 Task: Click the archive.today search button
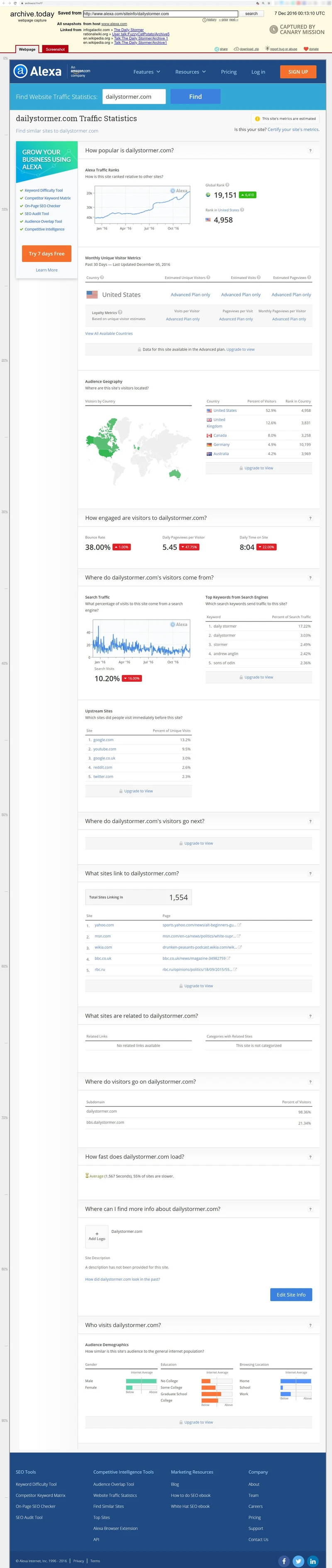coord(252,13)
